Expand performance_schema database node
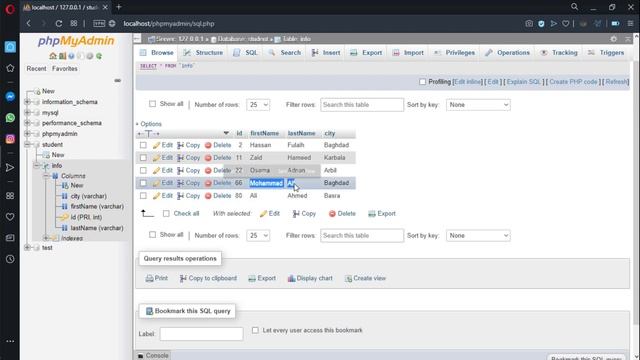The image size is (640, 360). tap(27, 123)
